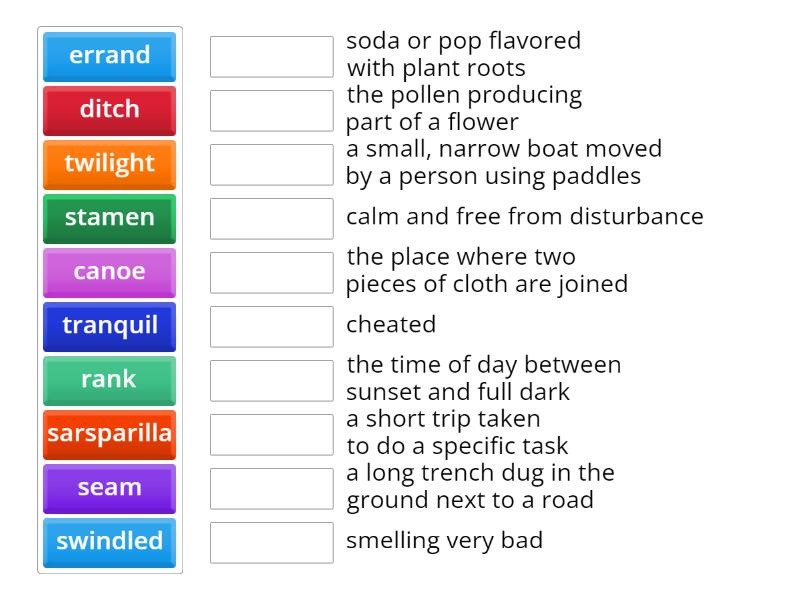Choose the box for 'calm and free from disturbance'
The width and height of the screenshot is (800, 600).
point(271,219)
